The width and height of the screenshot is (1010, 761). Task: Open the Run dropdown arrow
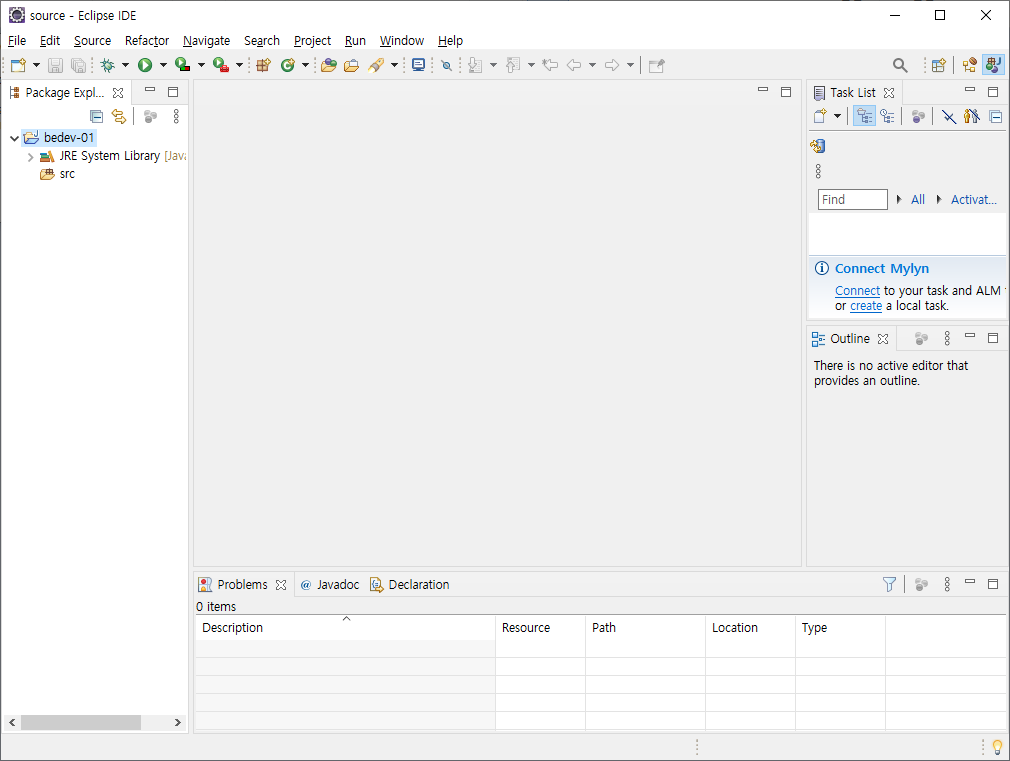tap(163, 65)
